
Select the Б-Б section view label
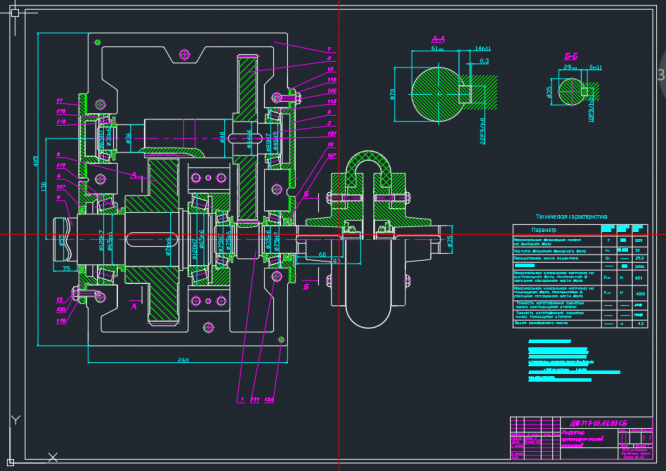[571, 55]
